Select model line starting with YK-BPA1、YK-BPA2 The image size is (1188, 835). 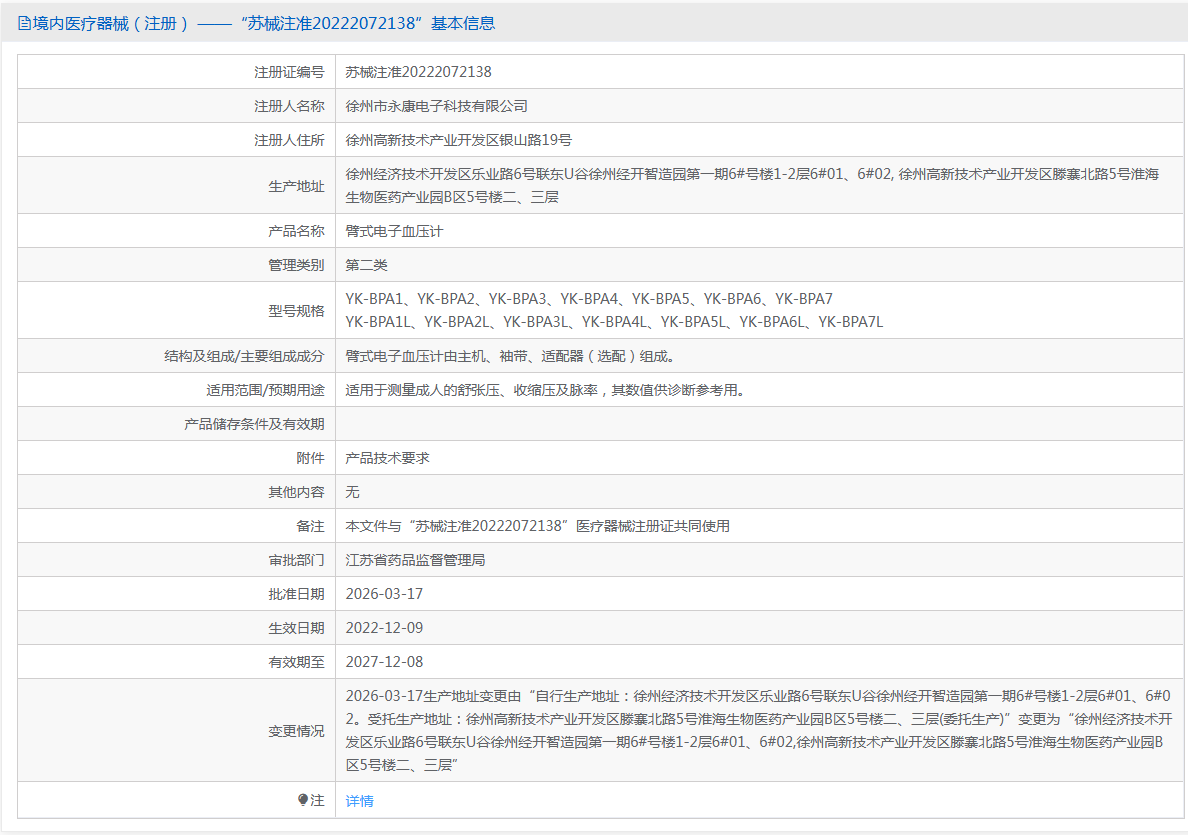(x=589, y=299)
